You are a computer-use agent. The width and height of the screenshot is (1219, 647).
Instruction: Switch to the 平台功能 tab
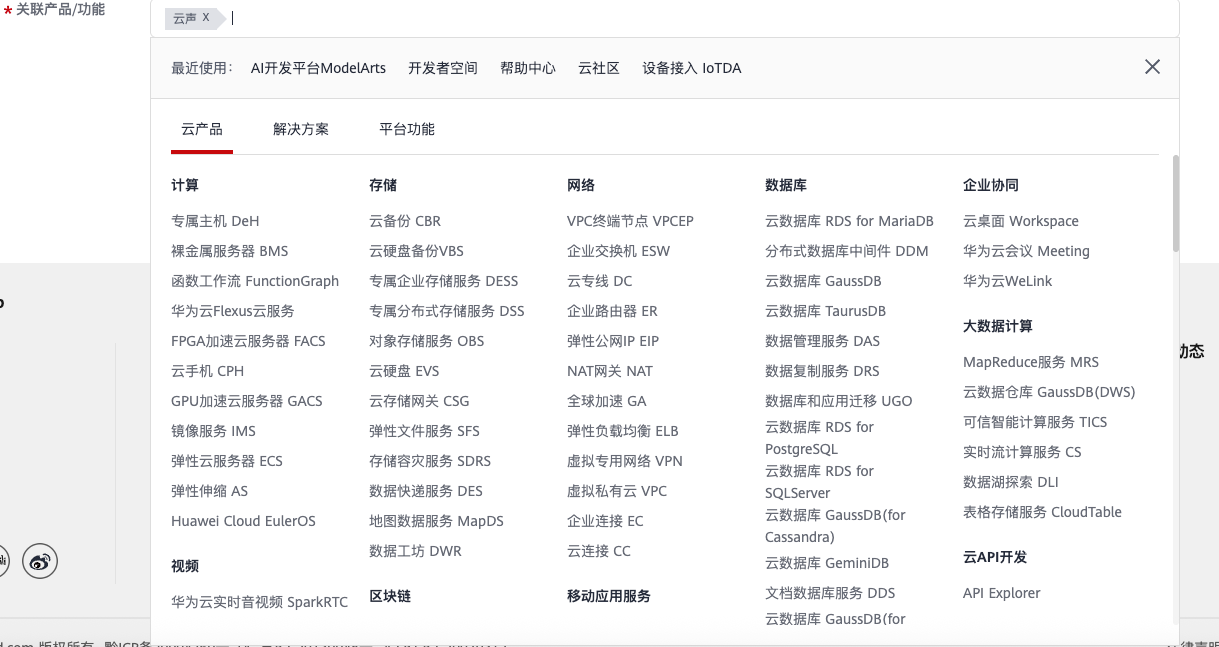407,129
